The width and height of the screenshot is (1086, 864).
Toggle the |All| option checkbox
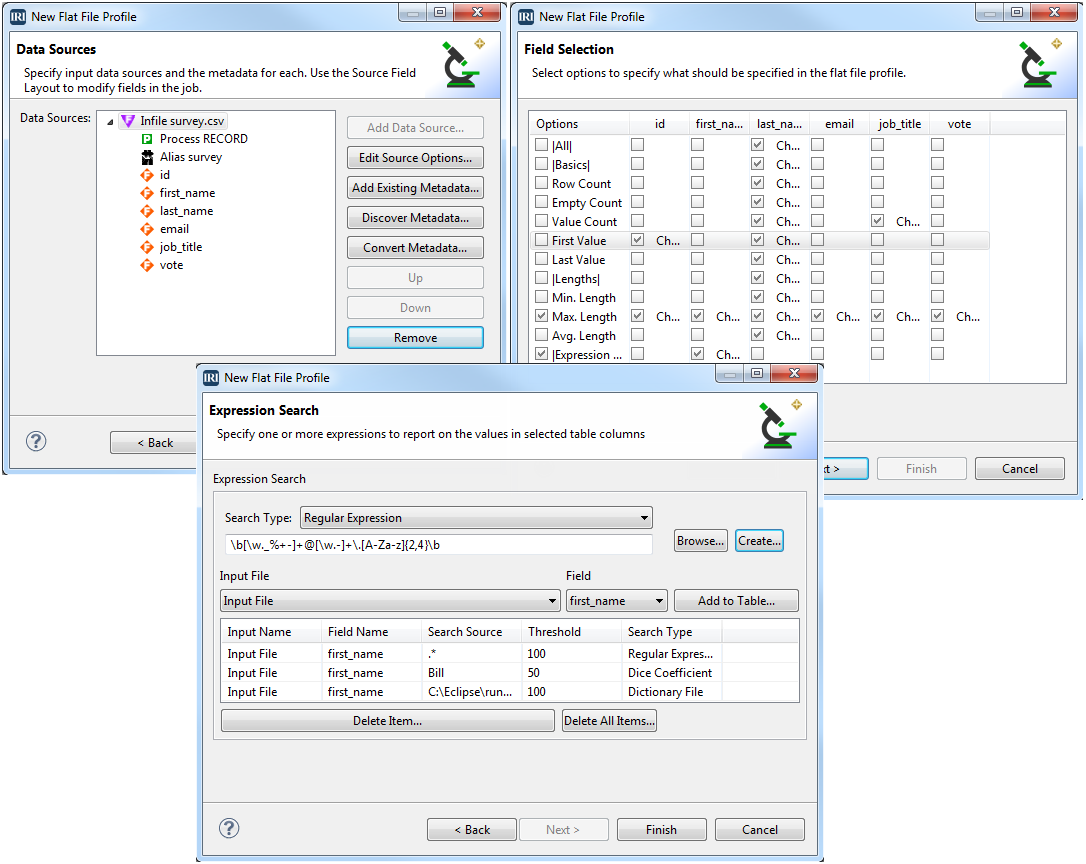pyautogui.click(x=542, y=145)
